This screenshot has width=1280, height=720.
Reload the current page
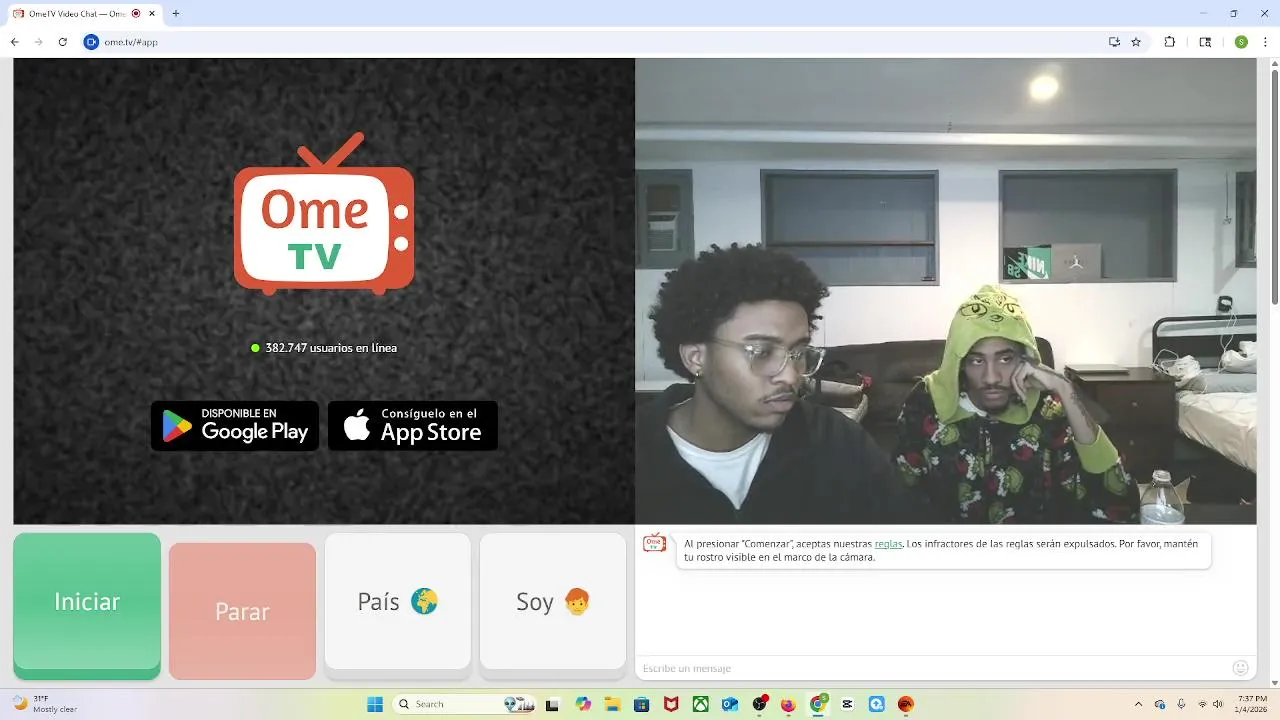(x=62, y=42)
